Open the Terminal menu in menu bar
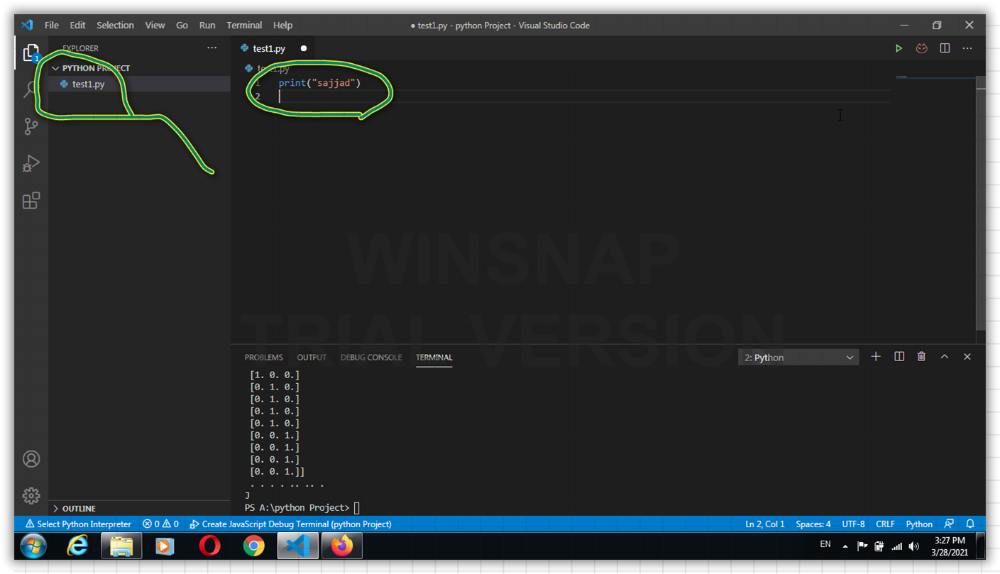 click(244, 25)
